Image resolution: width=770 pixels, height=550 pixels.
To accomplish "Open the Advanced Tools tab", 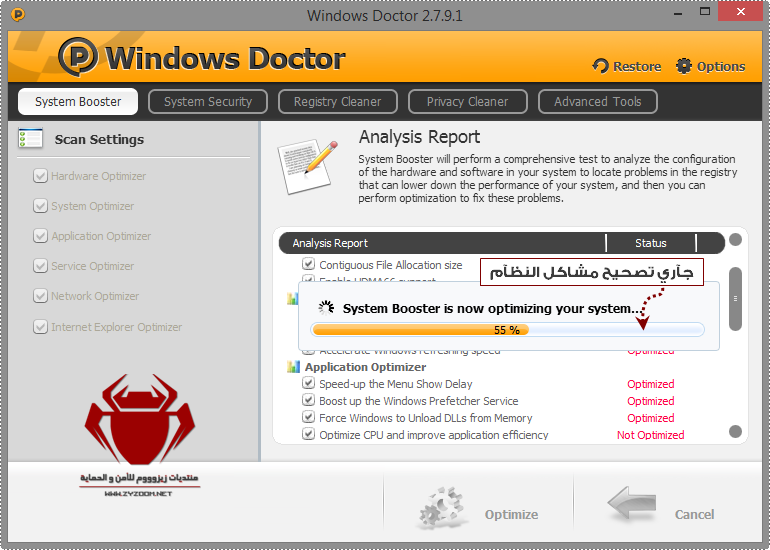I will 598,102.
